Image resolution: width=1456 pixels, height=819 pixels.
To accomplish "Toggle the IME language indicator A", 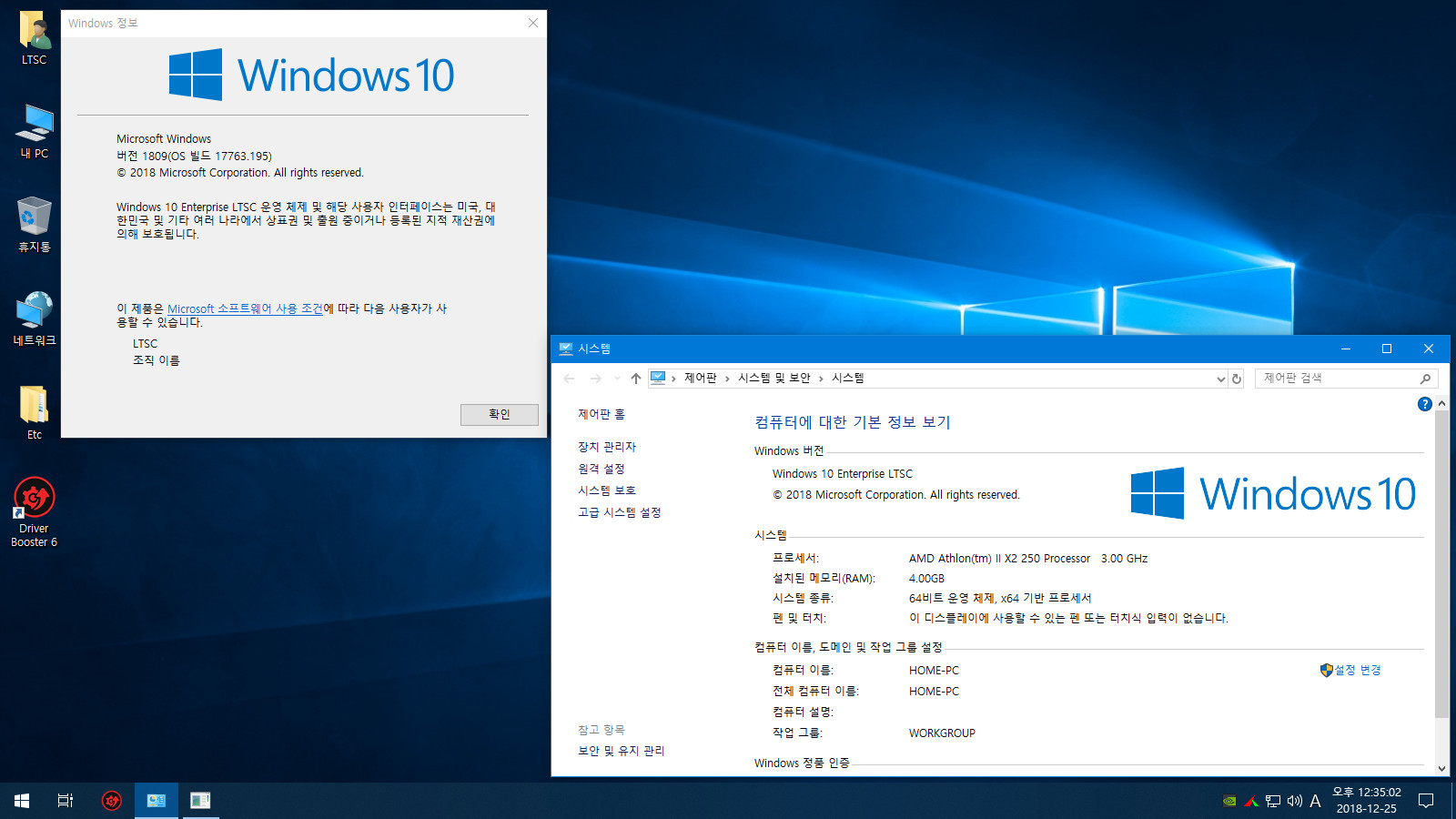I will coord(1315,801).
